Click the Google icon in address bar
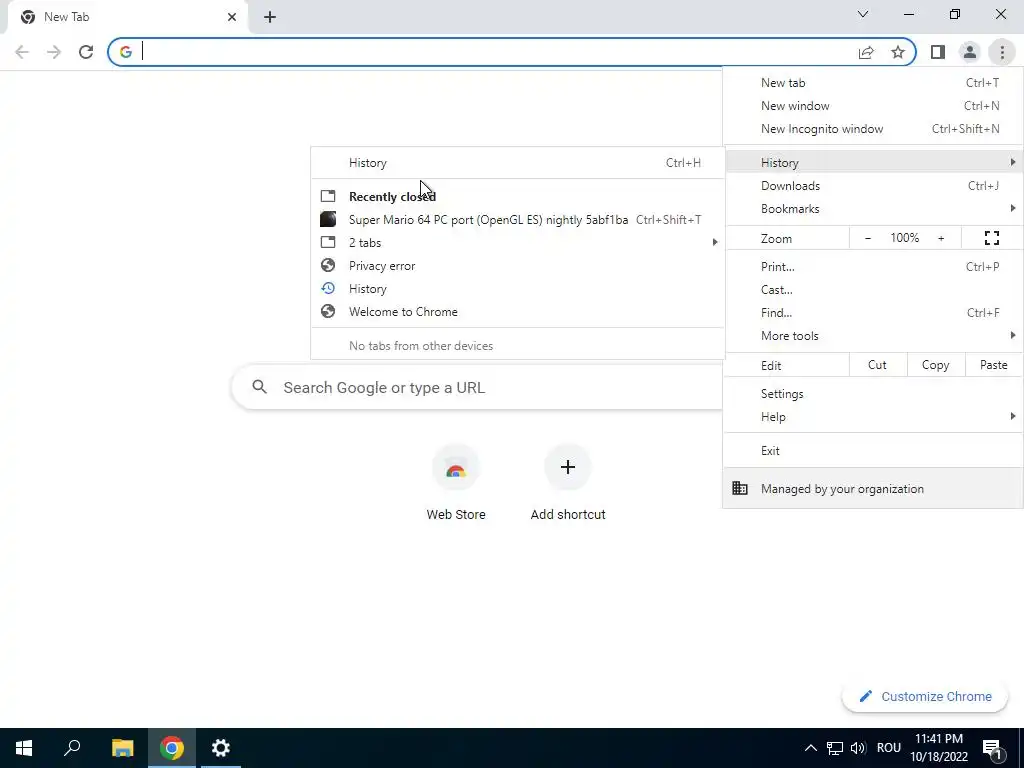 [125, 52]
